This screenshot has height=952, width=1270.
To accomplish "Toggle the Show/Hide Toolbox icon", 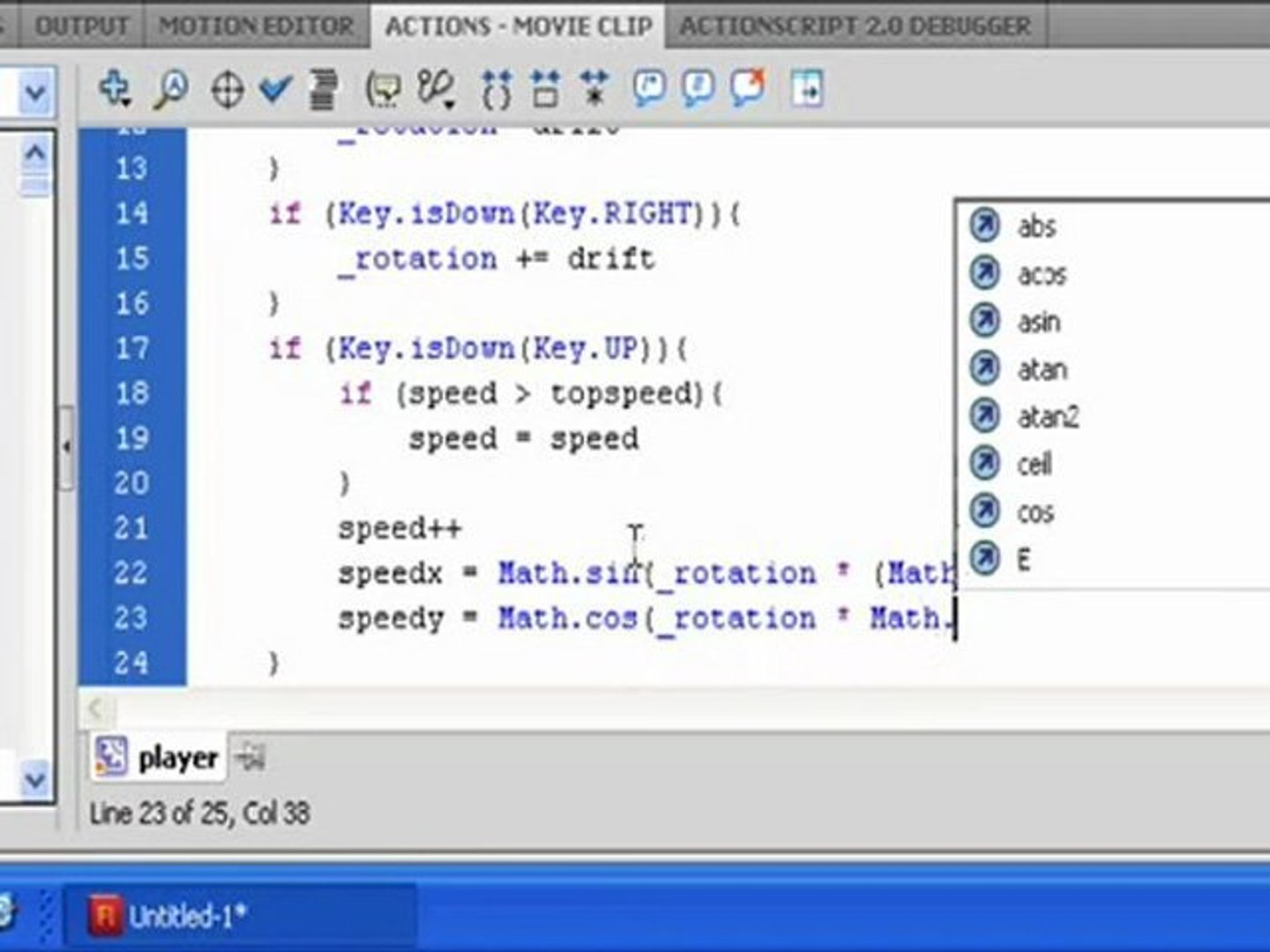I will coord(807,89).
